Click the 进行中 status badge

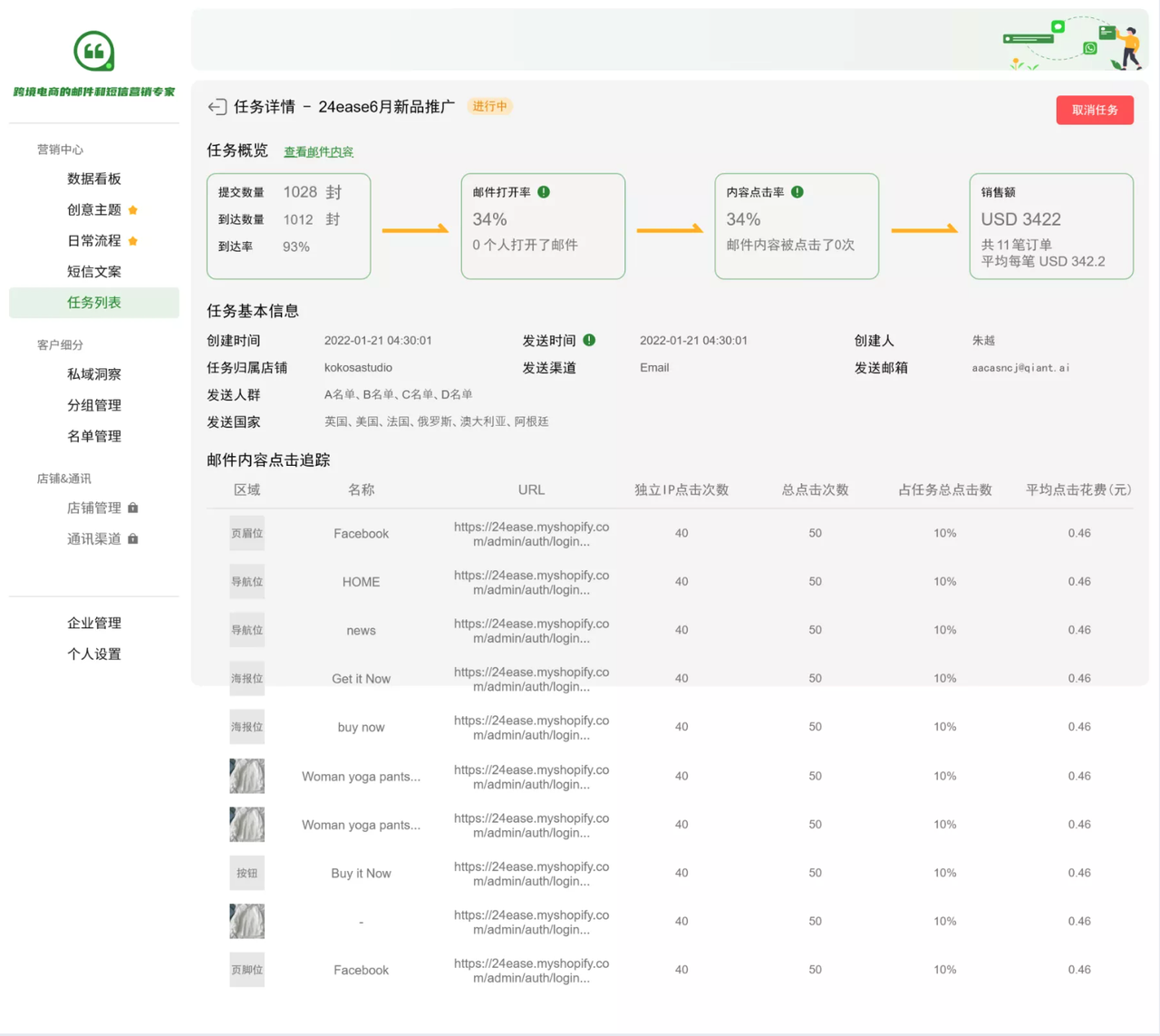click(x=490, y=106)
